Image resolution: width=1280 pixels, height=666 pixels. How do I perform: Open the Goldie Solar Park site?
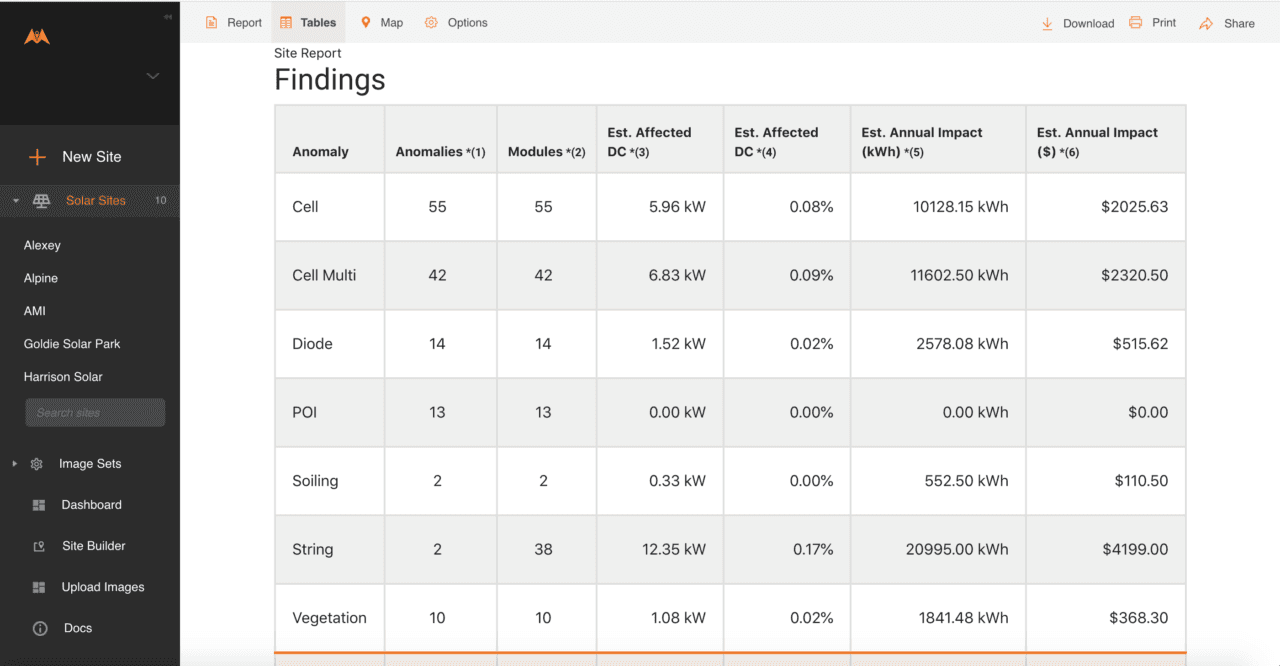[x=72, y=344]
